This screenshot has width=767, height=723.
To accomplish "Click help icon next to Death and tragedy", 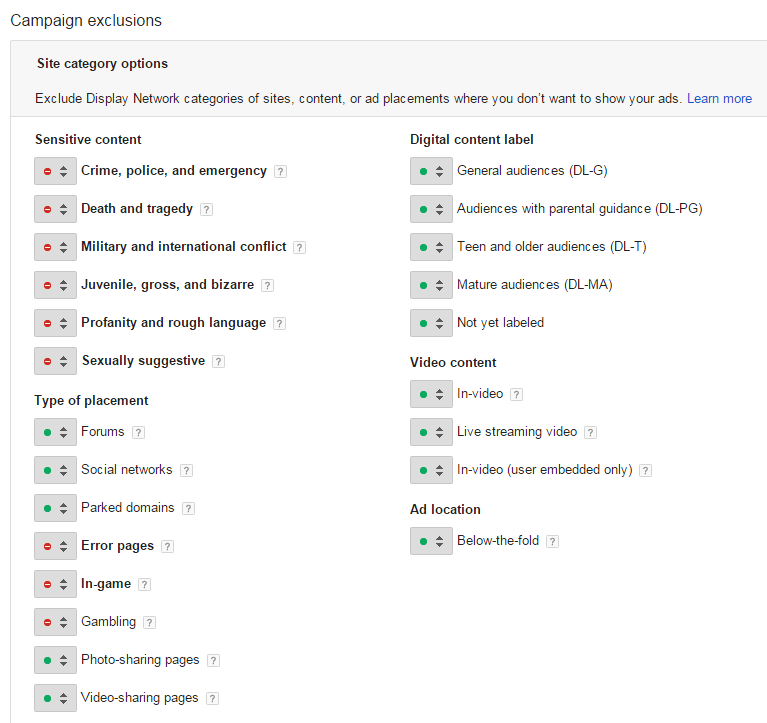I will [x=206, y=209].
